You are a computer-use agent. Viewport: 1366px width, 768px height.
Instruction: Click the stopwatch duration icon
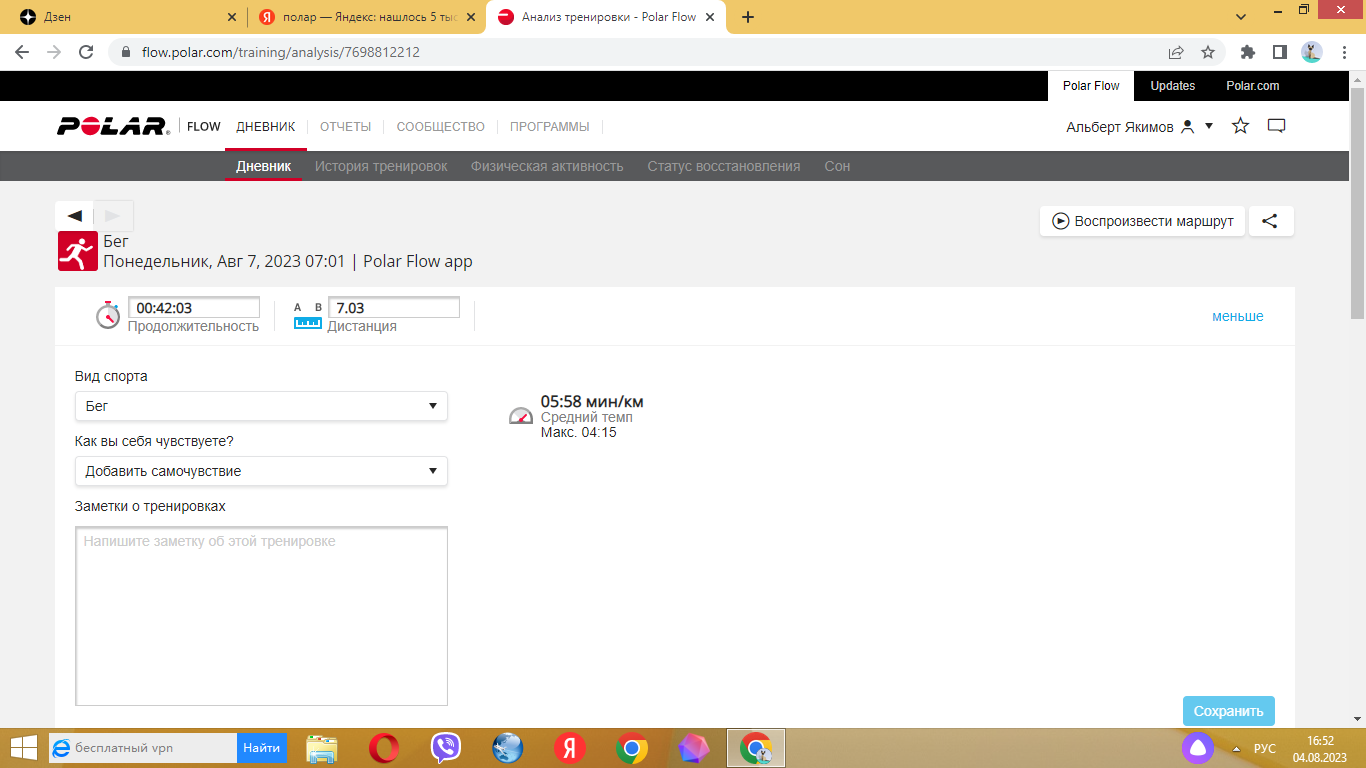[x=108, y=314]
